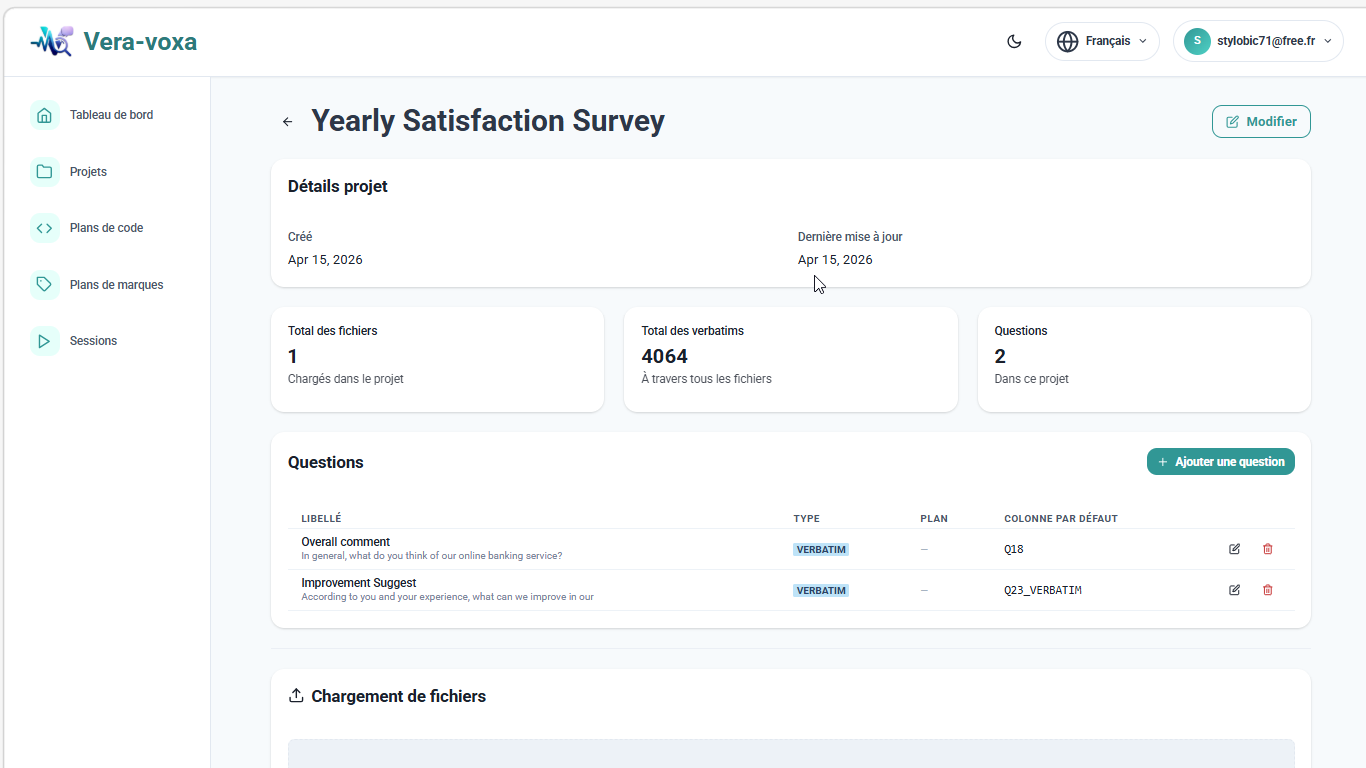Click the Sessions play icon
Image resolution: width=1366 pixels, height=768 pixels.
pyautogui.click(x=44, y=341)
